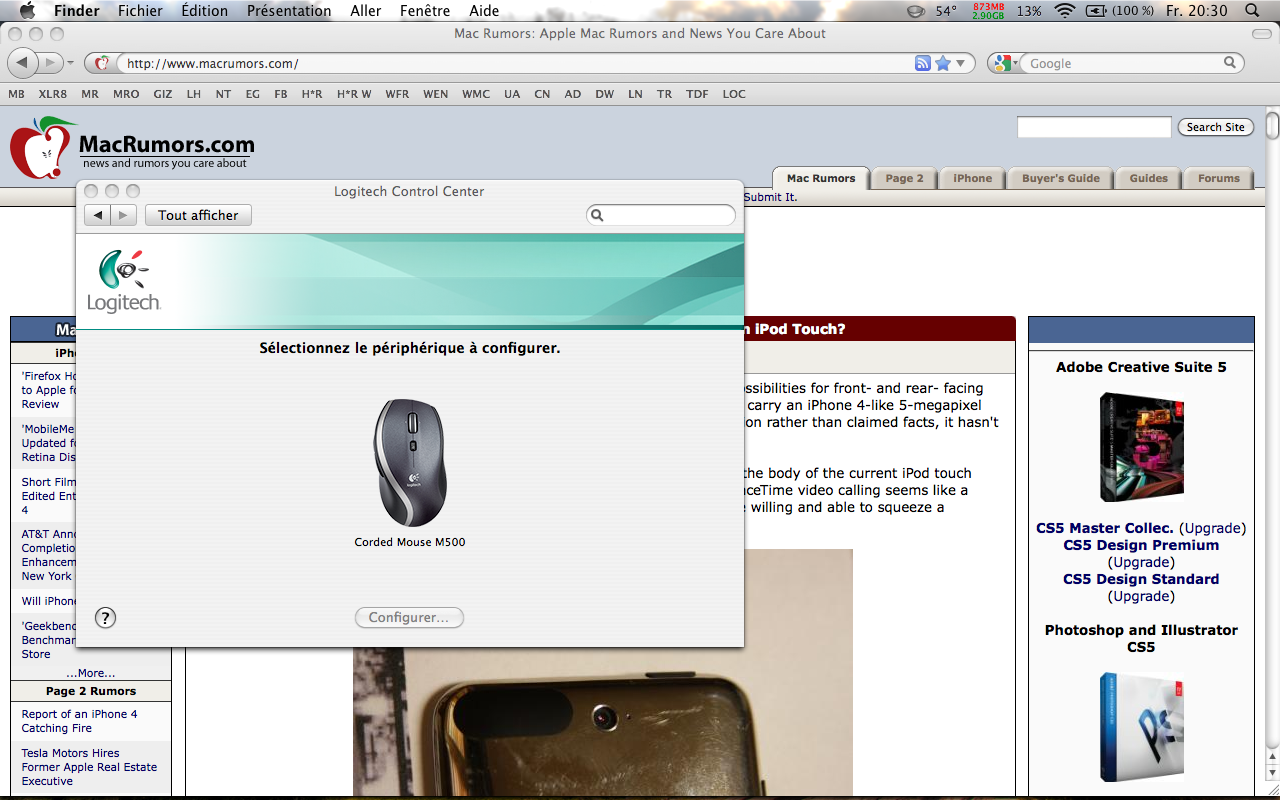Open the Fichier menu
The width and height of the screenshot is (1280, 800).
[140, 11]
